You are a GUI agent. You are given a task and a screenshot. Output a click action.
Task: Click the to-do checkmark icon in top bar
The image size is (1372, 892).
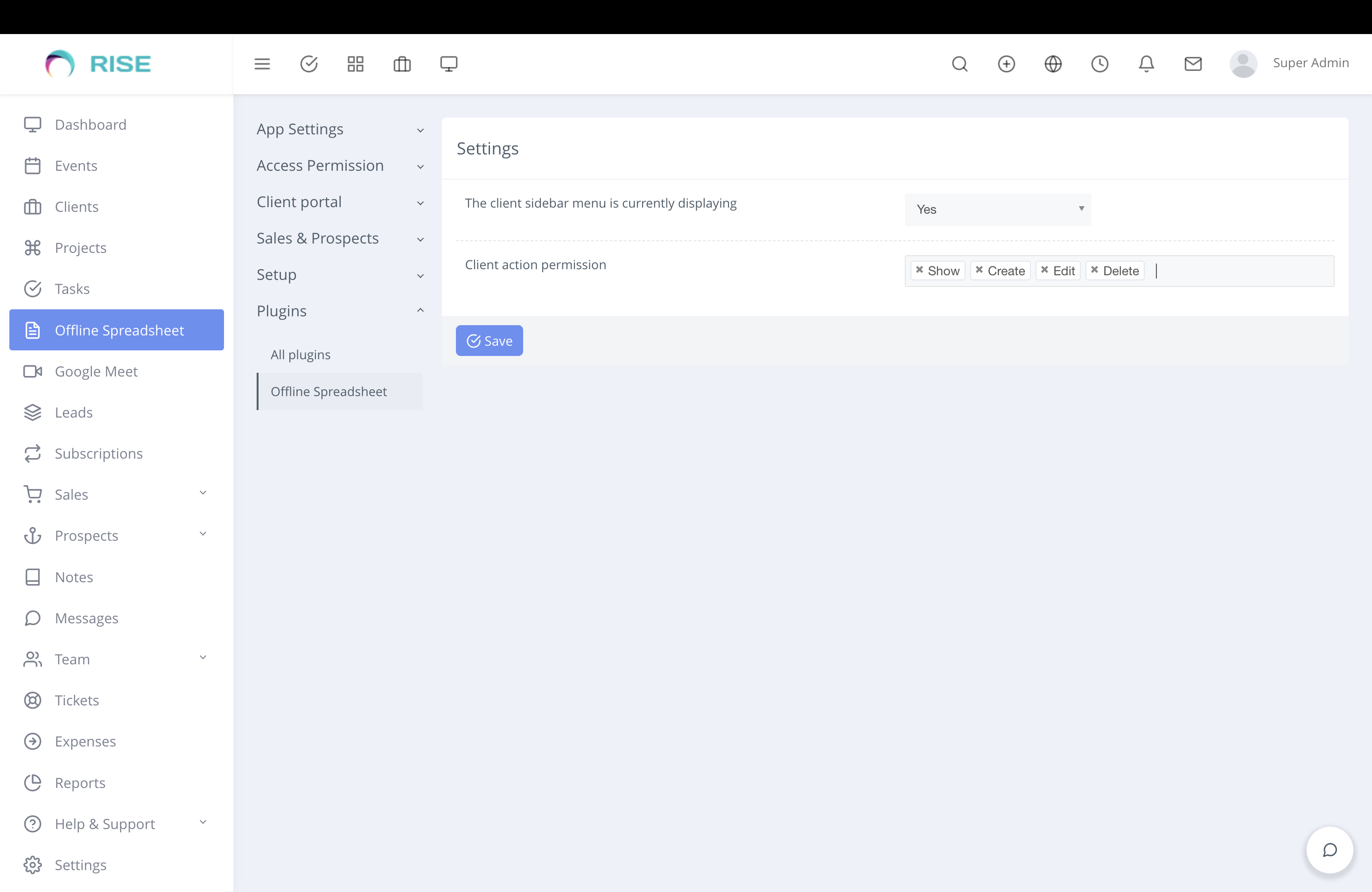(309, 63)
